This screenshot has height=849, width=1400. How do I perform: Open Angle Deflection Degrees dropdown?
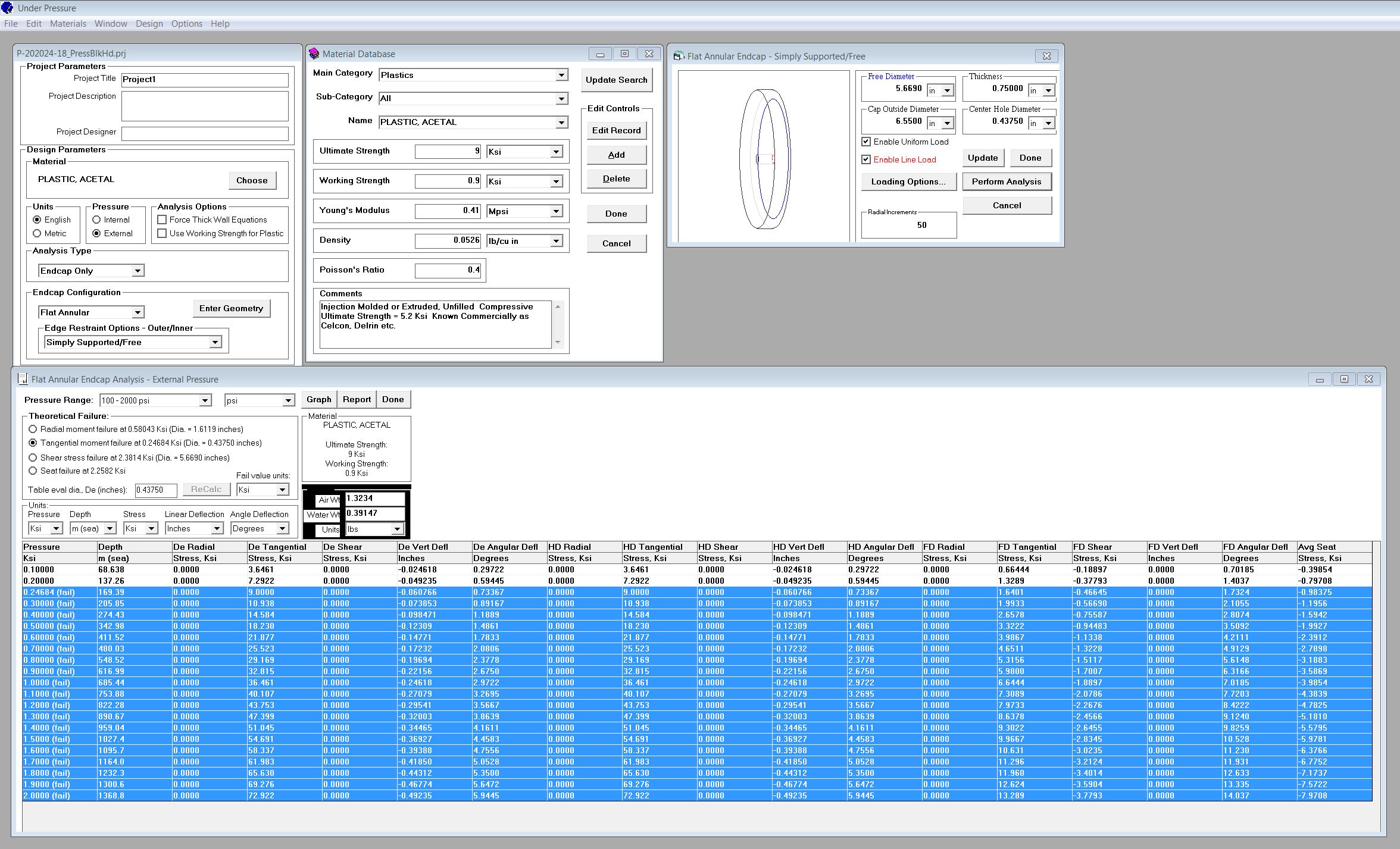(x=282, y=528)
